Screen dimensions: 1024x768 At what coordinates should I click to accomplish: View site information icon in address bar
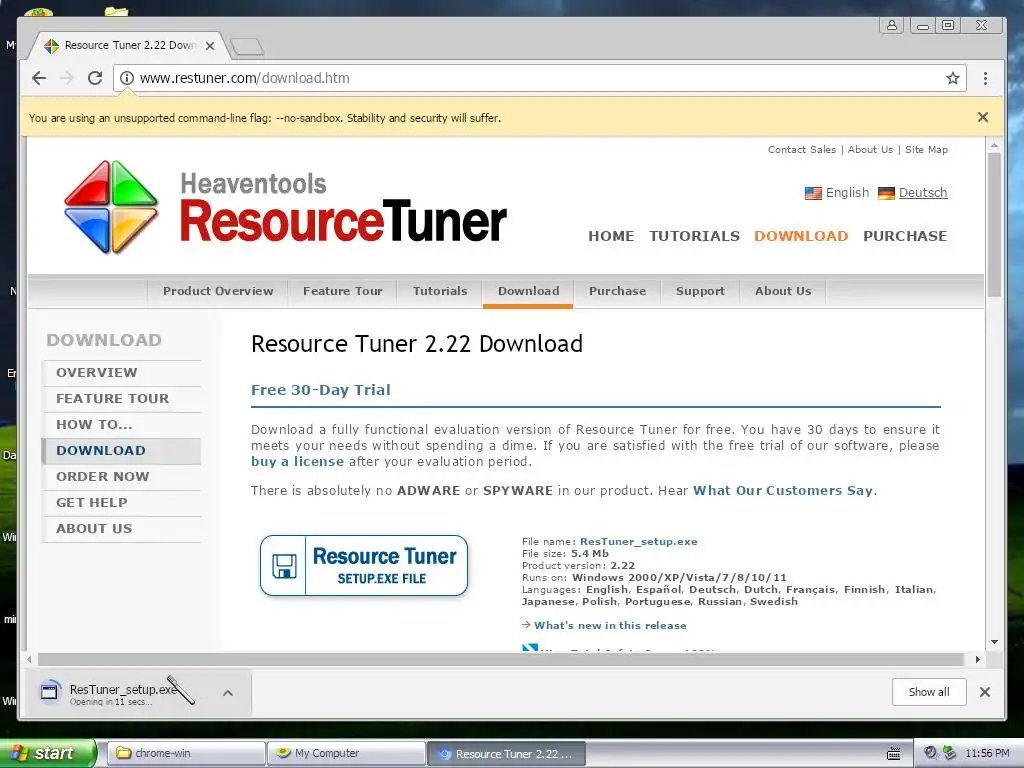tap(127, 78)
